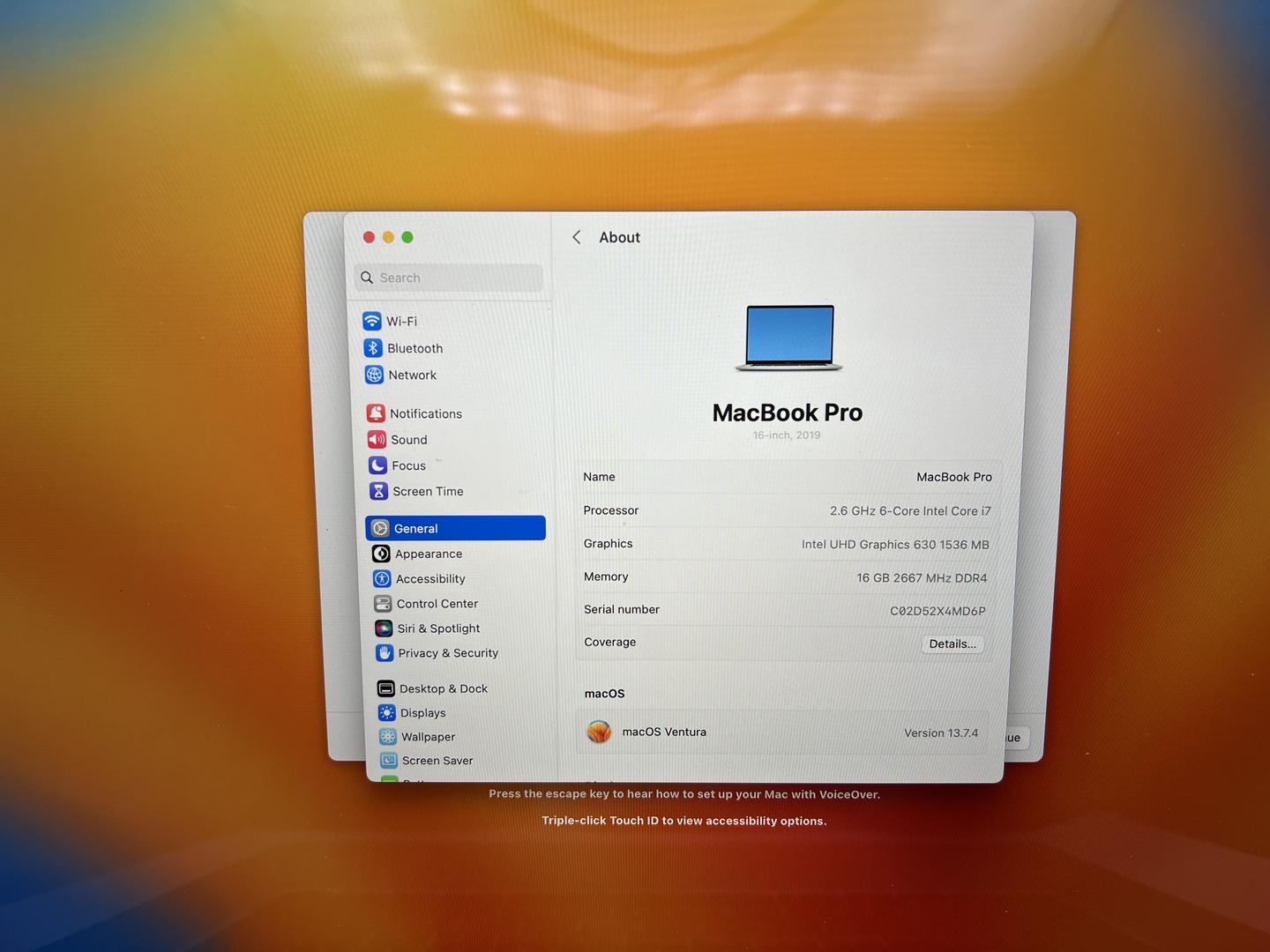Click inside the Search field

point(449,278)
